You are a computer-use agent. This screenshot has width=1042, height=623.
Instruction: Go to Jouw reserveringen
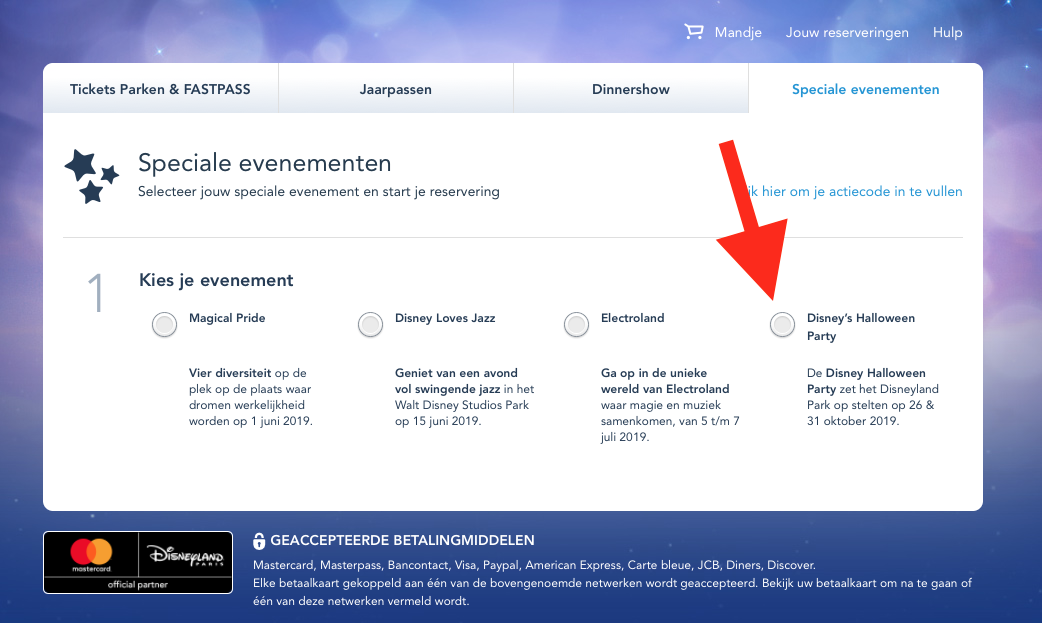[847, 32]
